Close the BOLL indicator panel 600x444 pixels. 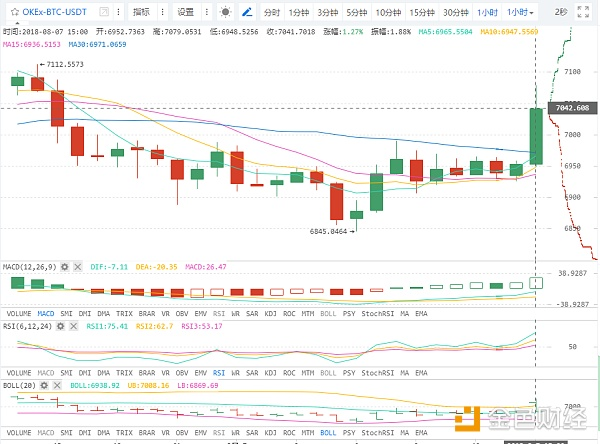[x=57, y=385]
